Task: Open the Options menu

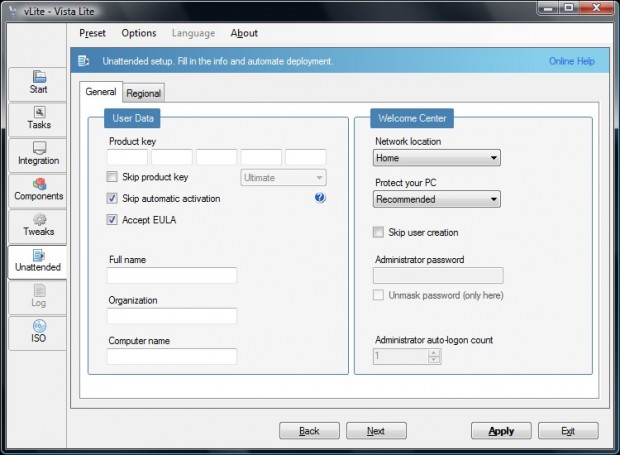Action: click(x=139, y=33)
